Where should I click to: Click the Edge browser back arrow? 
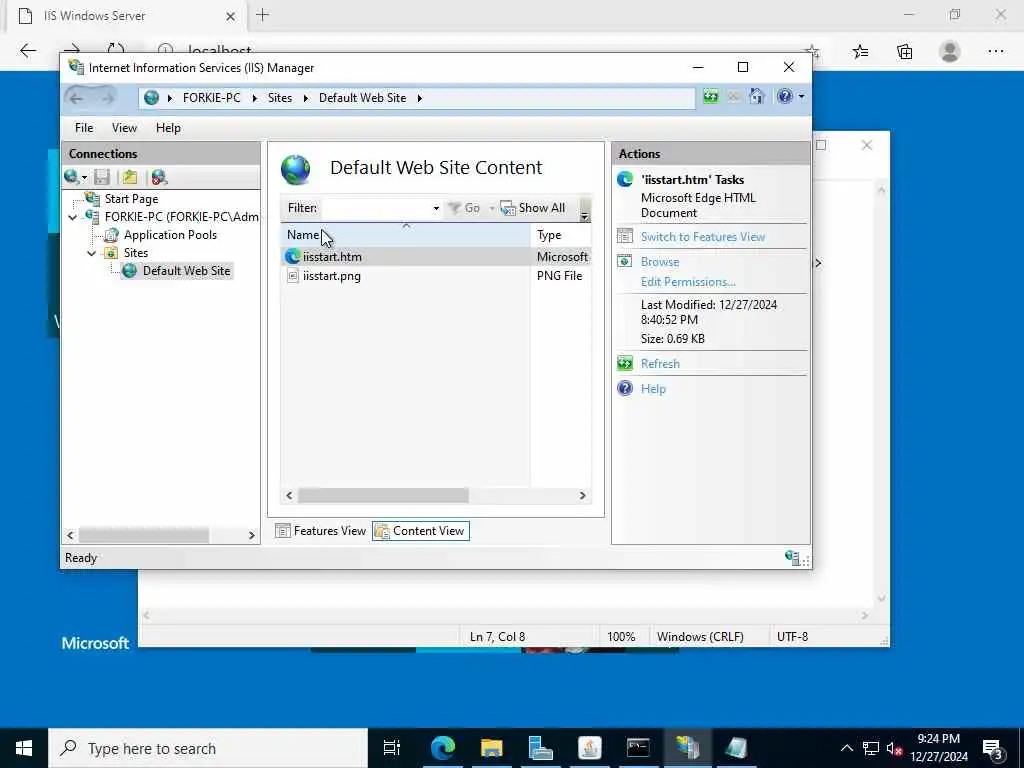[28, 51]
